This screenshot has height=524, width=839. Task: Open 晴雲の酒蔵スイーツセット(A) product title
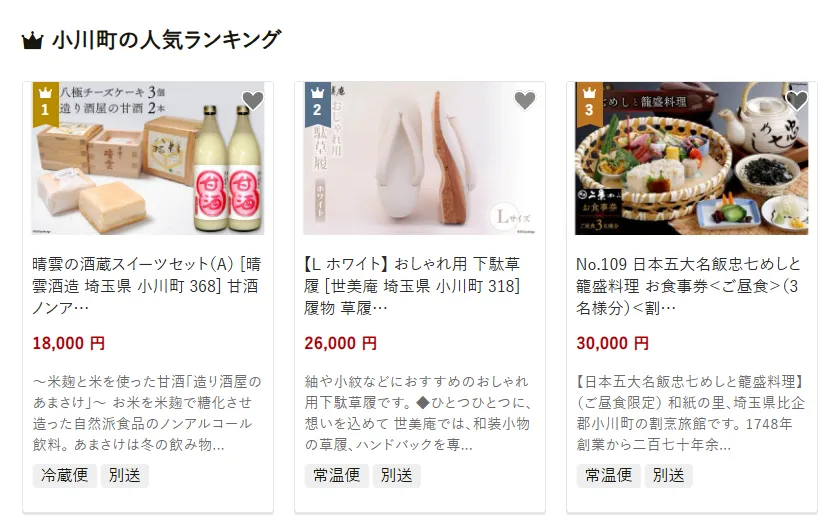point(147,286)
